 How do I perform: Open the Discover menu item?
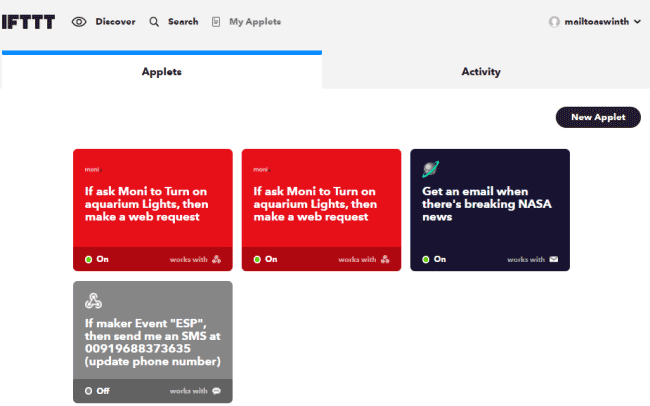[115, 22]
